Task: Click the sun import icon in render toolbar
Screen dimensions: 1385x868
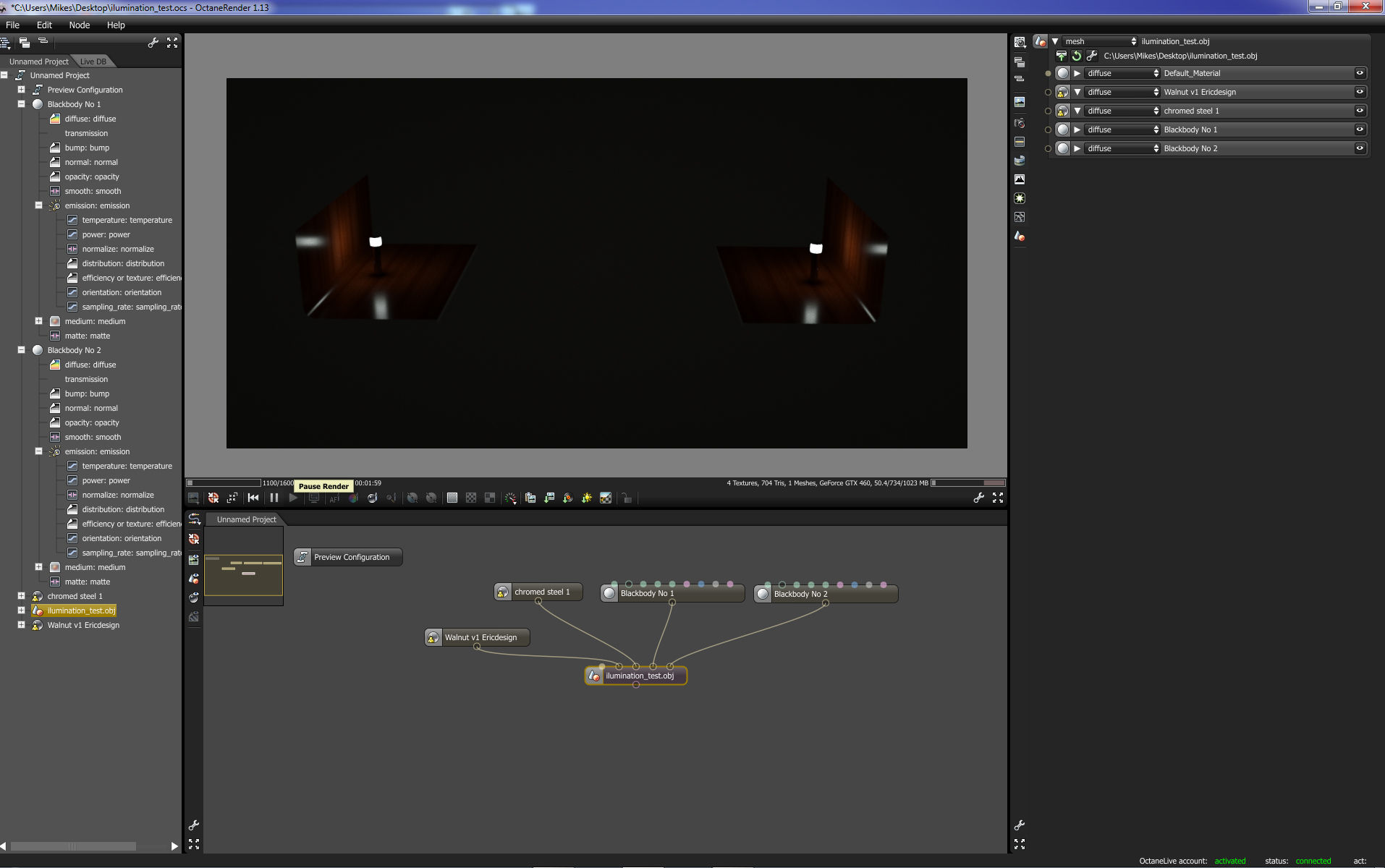Action: pos(587,498)
